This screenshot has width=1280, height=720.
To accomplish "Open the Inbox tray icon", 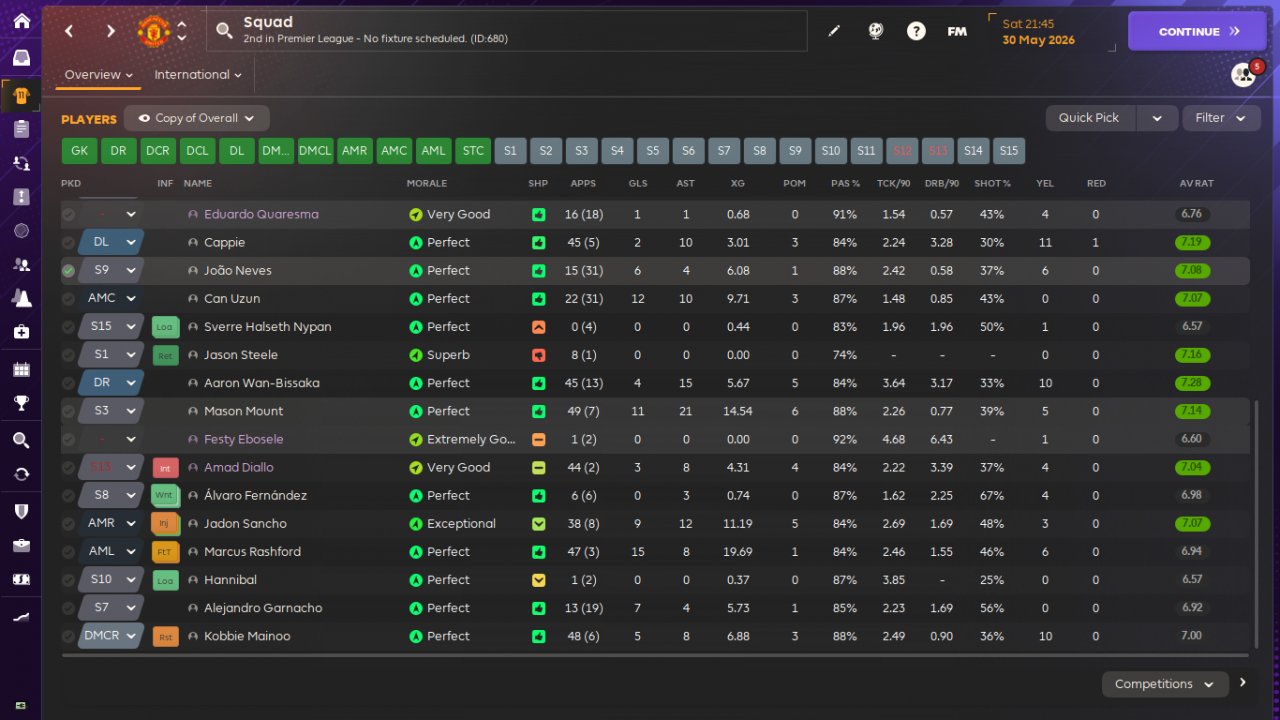I will pyautogui.click(x=21, y=57).
